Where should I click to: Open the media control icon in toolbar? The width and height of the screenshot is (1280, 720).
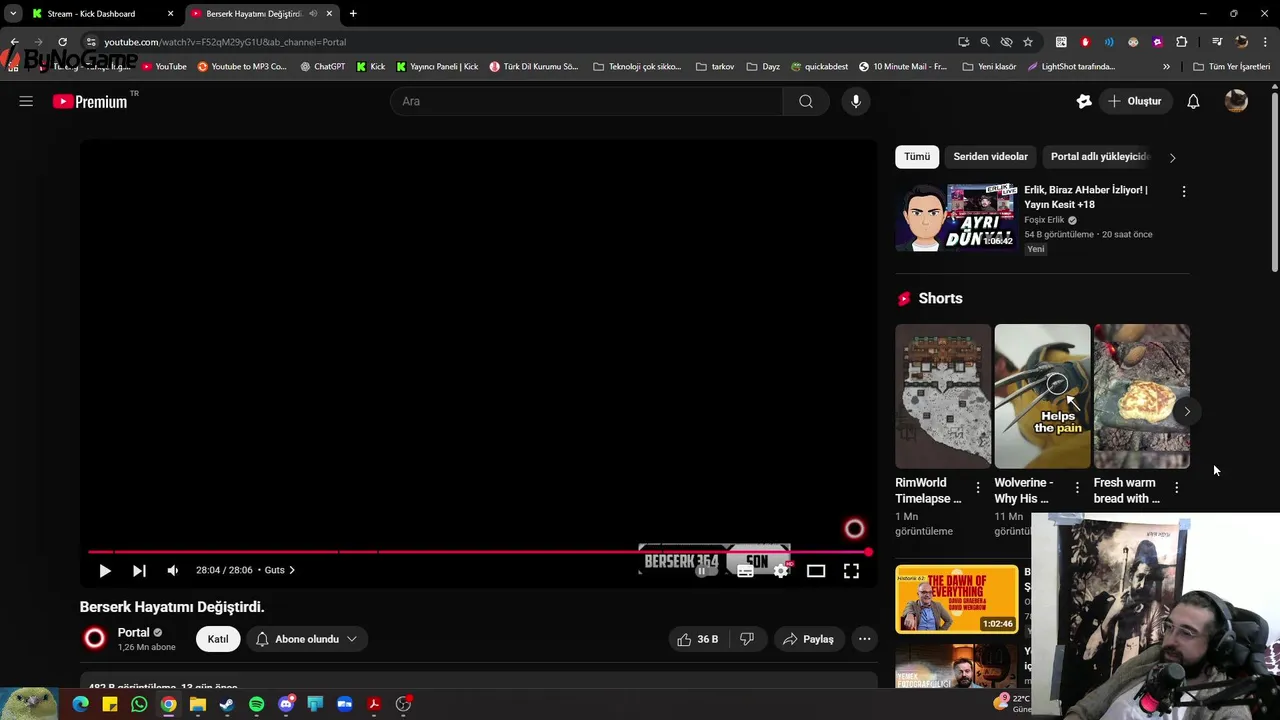tap(1217, 42)
